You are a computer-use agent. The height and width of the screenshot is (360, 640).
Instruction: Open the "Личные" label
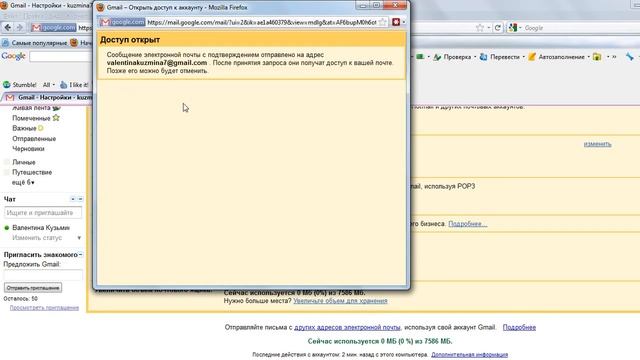pos(24,162)
